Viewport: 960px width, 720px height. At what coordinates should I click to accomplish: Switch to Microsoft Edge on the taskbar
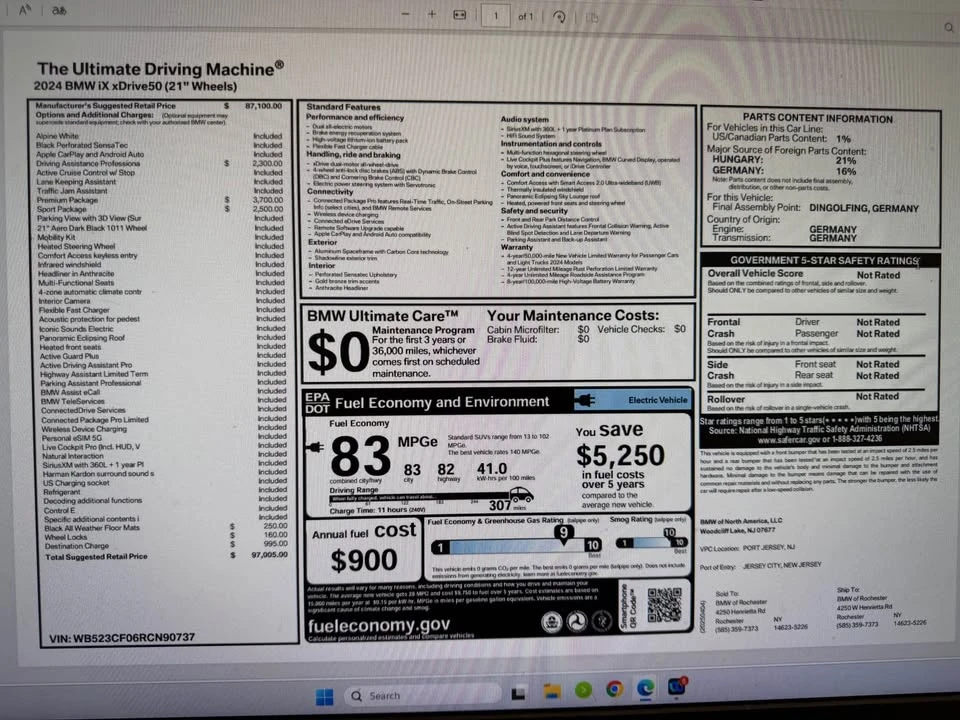[x=645, y=688]
